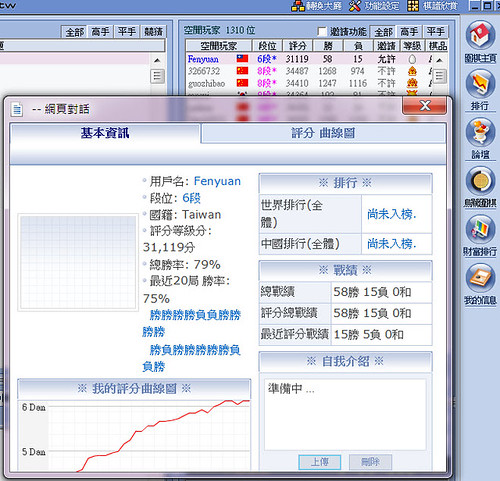Click second recent results 勝負勝勝勝勝勝負 line
Image resolution: width=500 pixels, height=481 pixels.
coord(195,350)
